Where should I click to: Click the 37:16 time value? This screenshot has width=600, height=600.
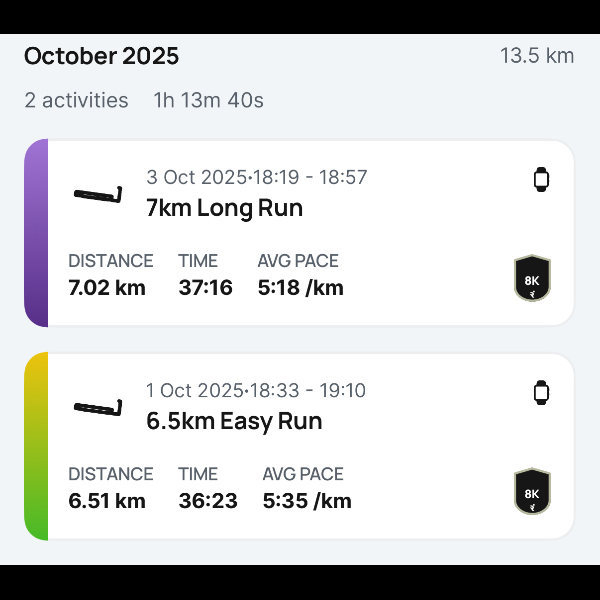(205, 288)
